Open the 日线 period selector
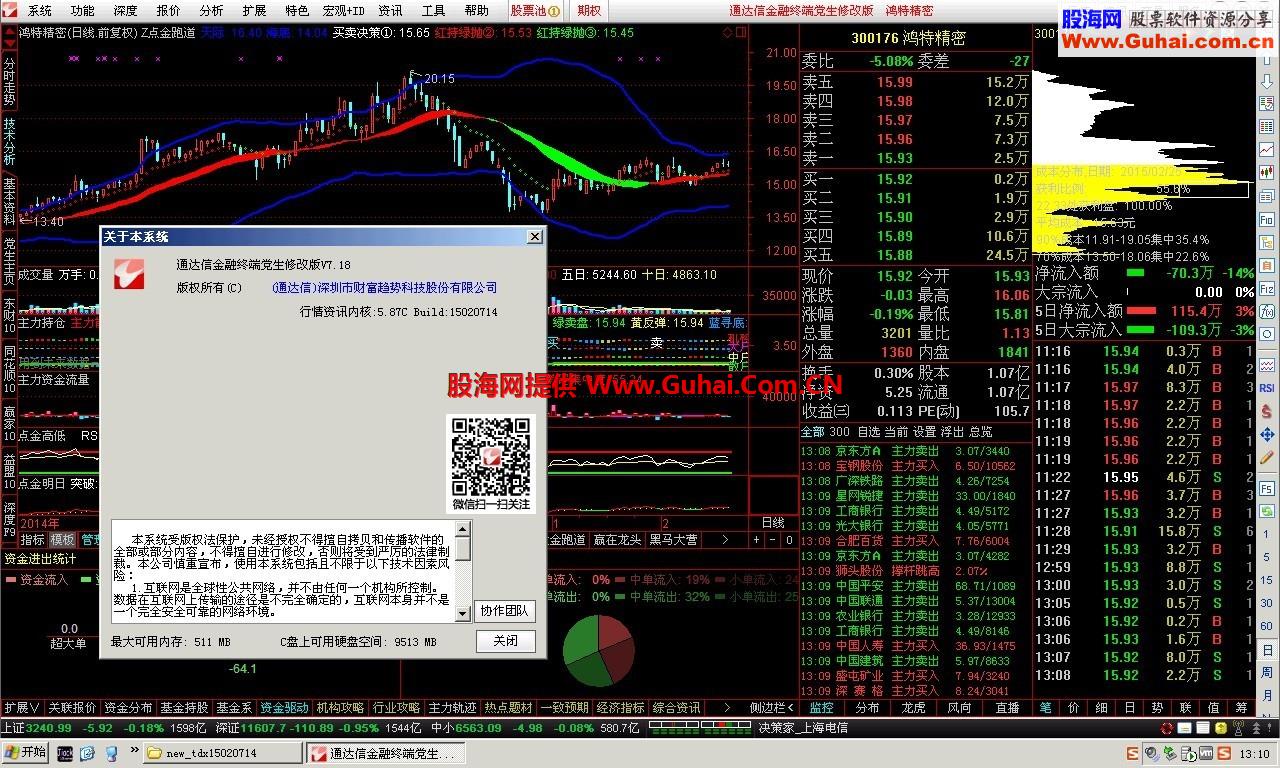Viewport: 1280px width, 768px height. coord(773,522)
